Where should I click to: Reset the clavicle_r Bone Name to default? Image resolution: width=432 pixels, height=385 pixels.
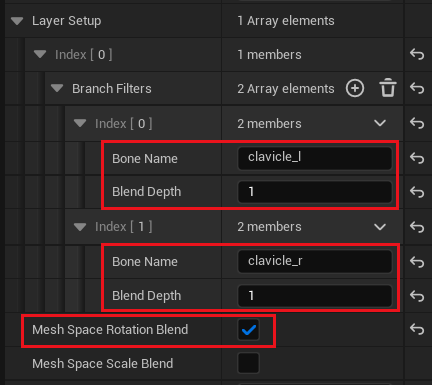coord(417,262)
